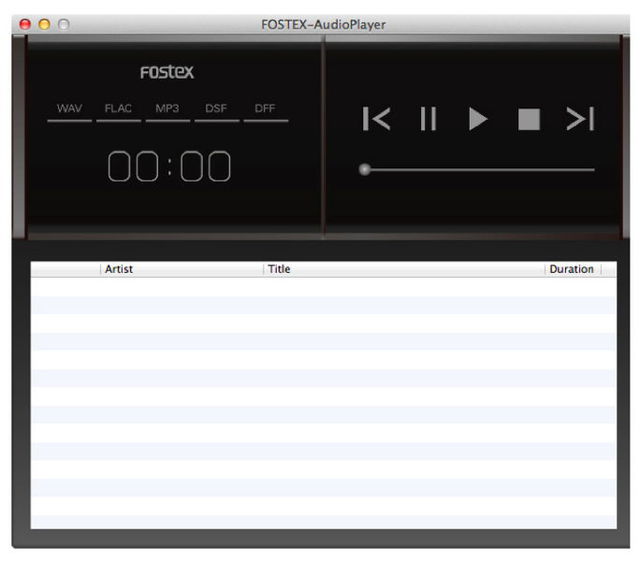Start playback with the play button
This screenshot has width=640, height=561.
point(478,119)
